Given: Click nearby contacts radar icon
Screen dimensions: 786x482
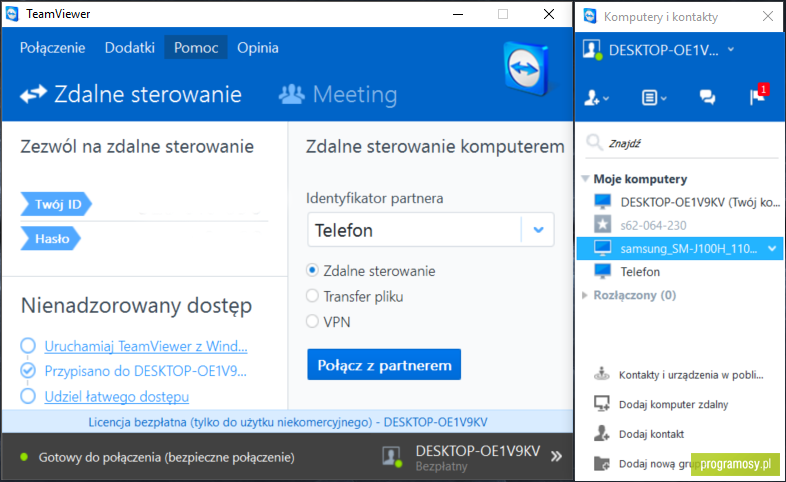Looking at the screenshot, I should [x=602, y=374].
